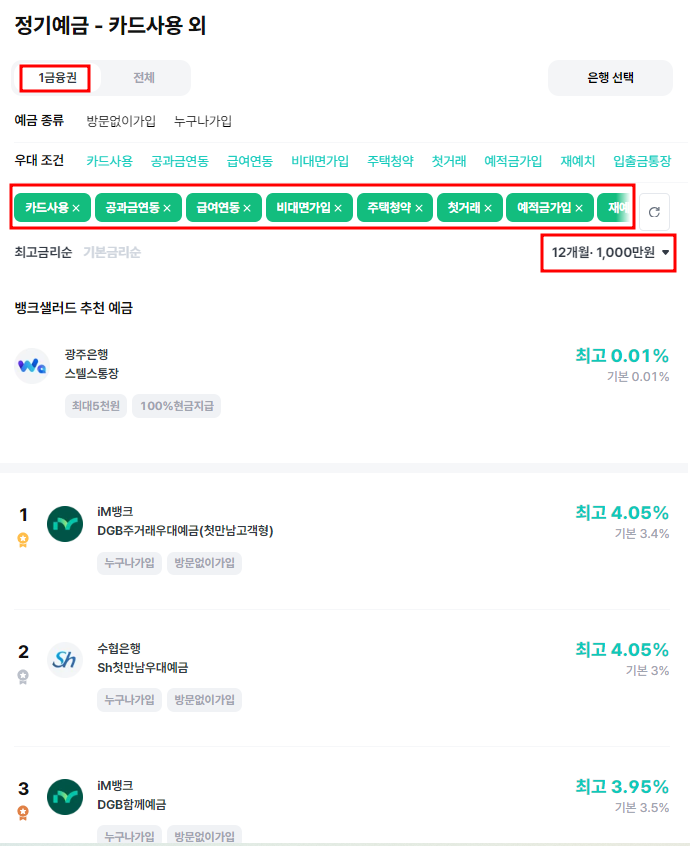Open the 은행 선택 bank selector

612,75
